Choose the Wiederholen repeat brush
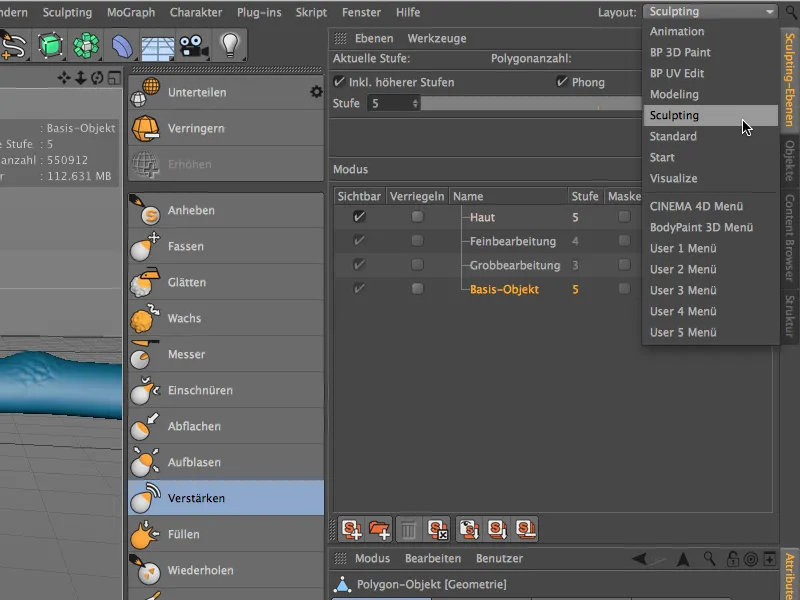 pos(226,570)
